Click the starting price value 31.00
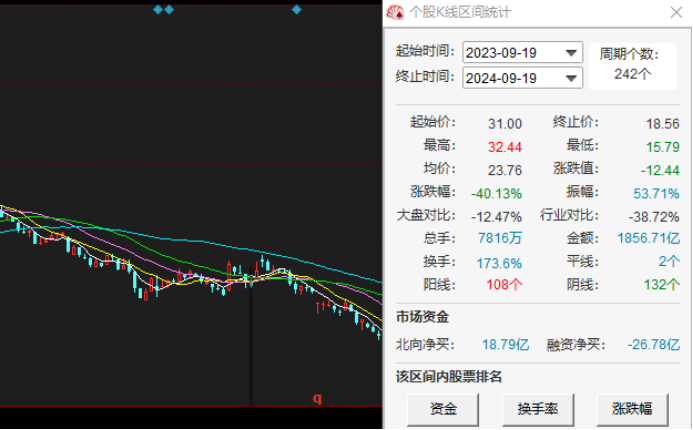 [505, 124]
